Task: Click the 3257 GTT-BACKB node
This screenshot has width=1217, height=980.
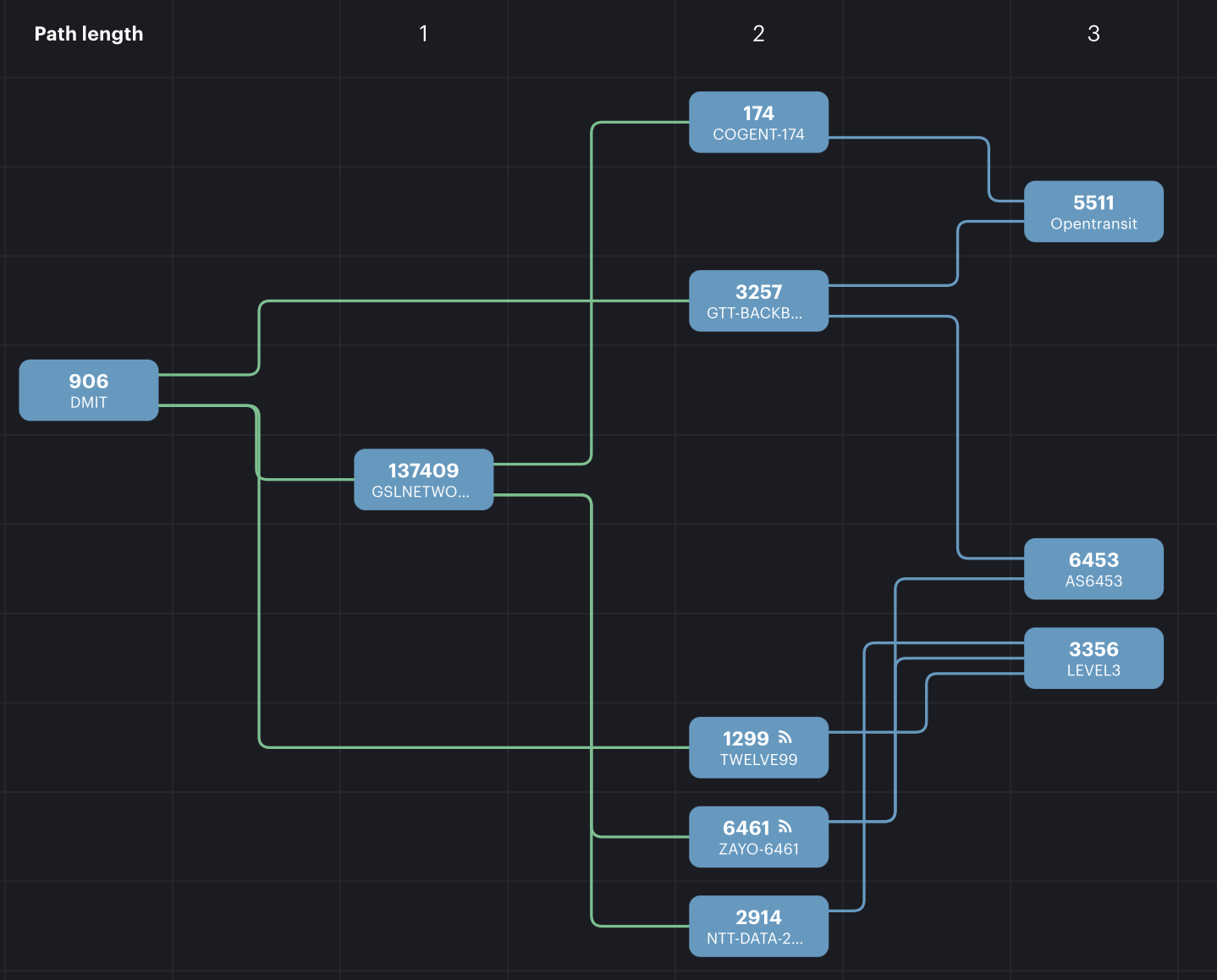Action: point(758,301)
